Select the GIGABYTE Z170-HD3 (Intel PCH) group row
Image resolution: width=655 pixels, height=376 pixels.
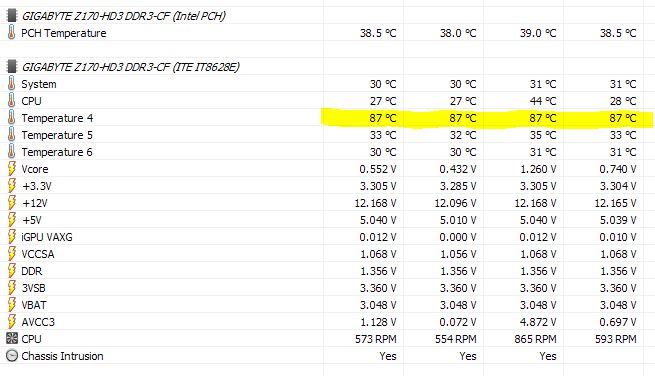[x=328, y=16]
